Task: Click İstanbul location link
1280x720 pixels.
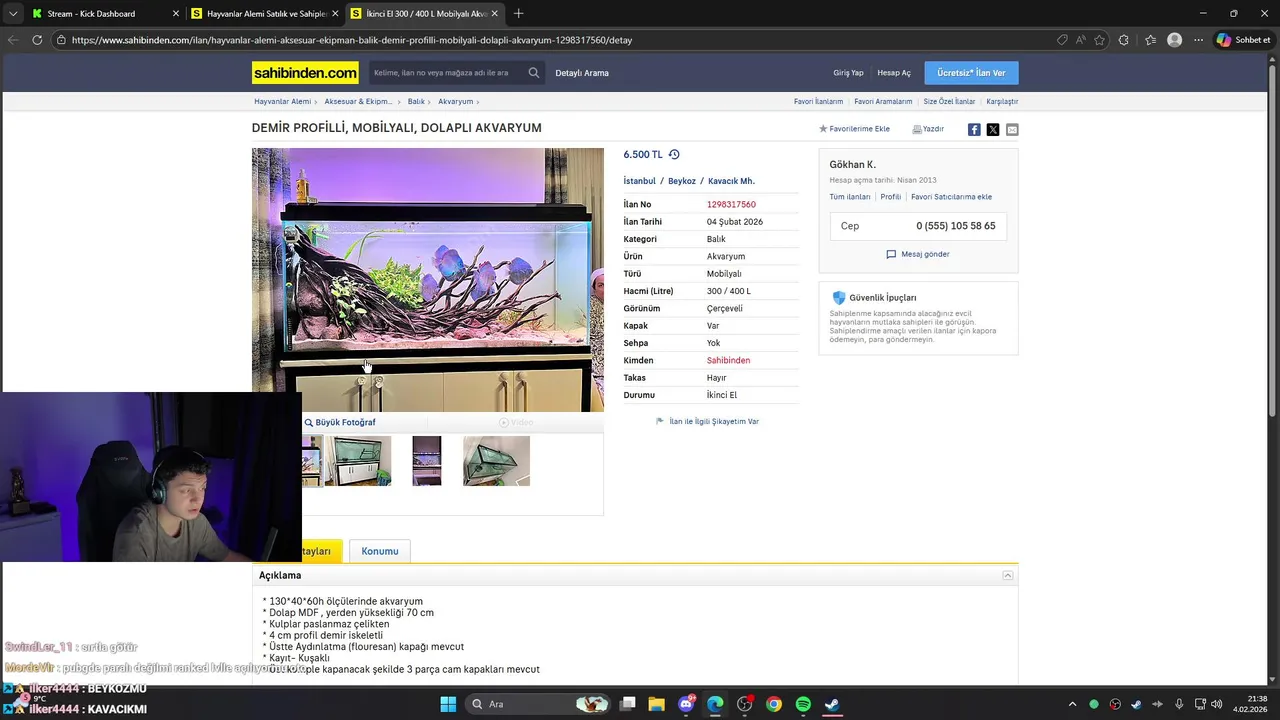Action: [640, 181]
